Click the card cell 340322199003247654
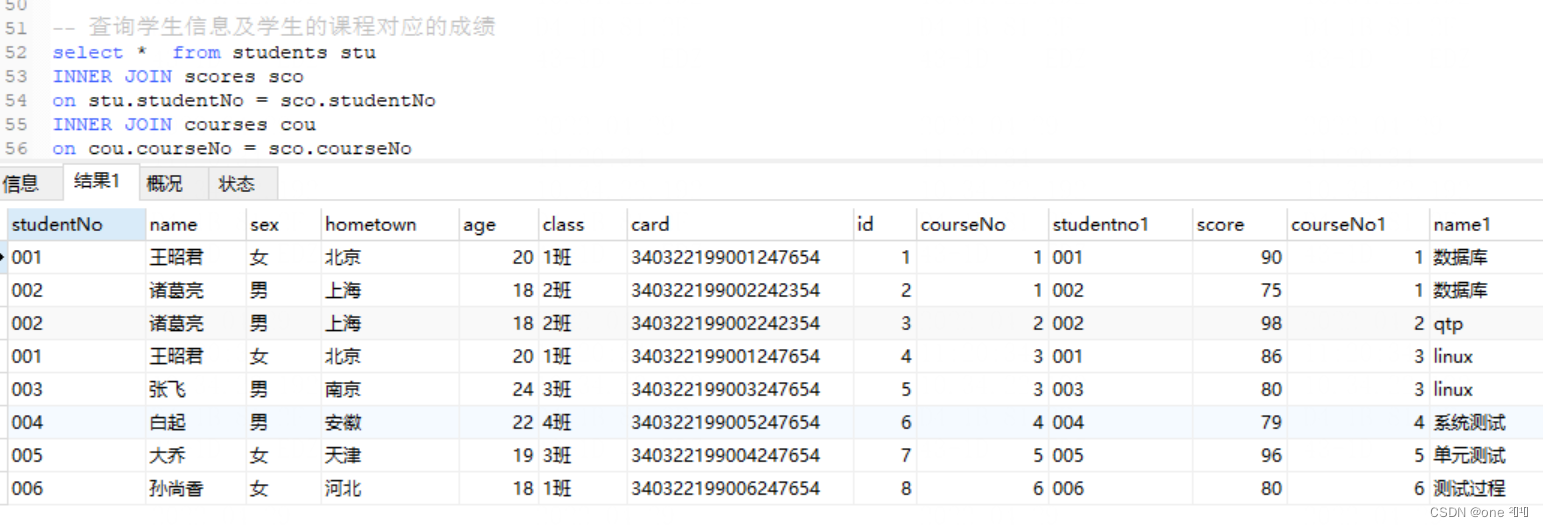 [x=725, y=389]
